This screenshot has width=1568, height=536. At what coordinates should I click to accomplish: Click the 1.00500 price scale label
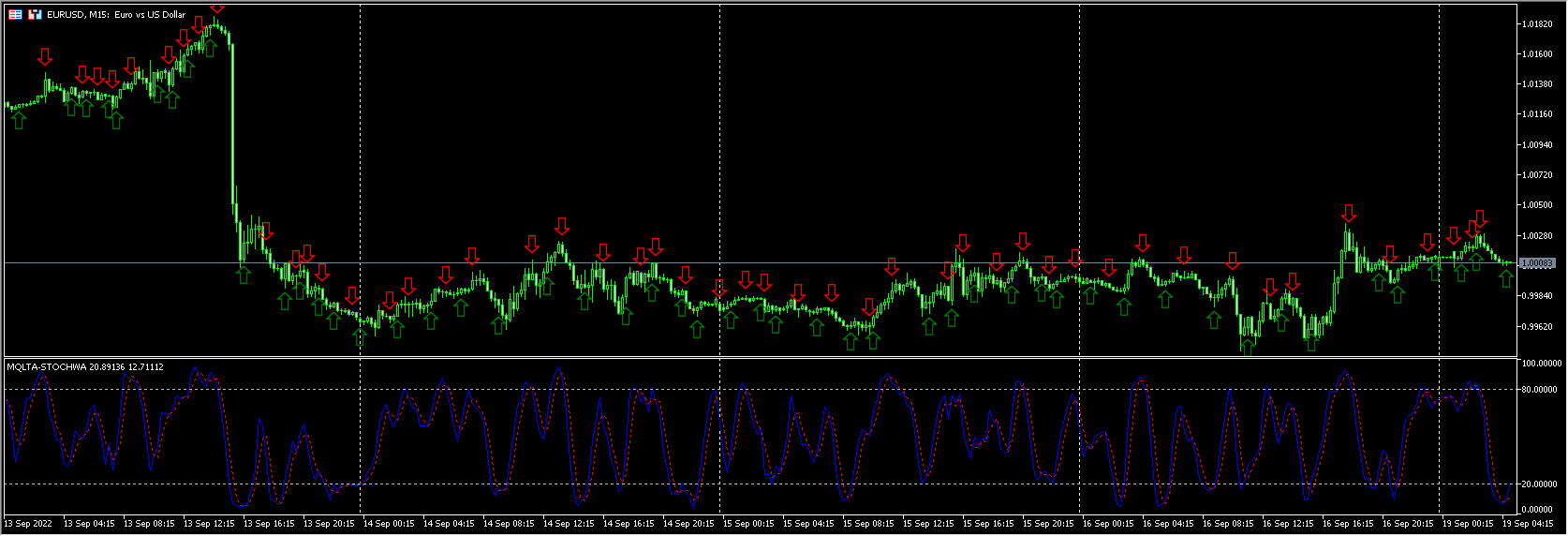click(x=1538, y=205)
